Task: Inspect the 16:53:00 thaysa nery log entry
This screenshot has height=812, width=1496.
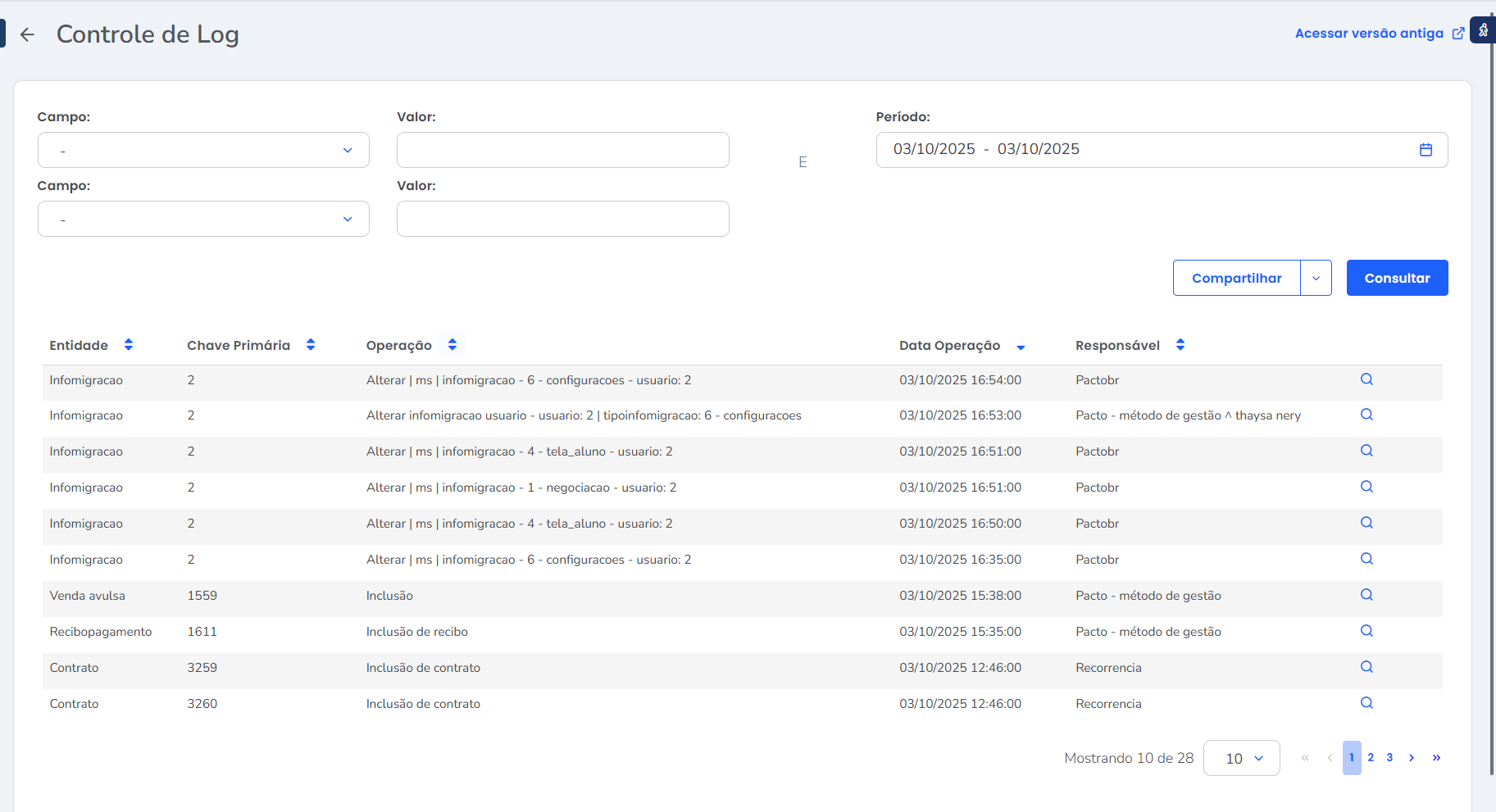Action: pos(1366,415)
